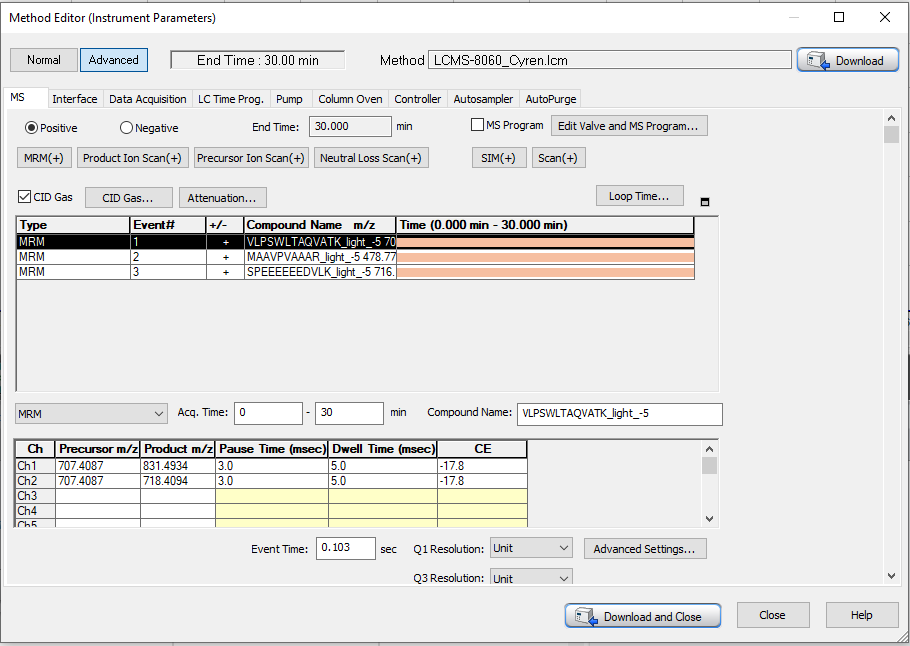Click the small panel icon beside Loop Time

(705, 202)
